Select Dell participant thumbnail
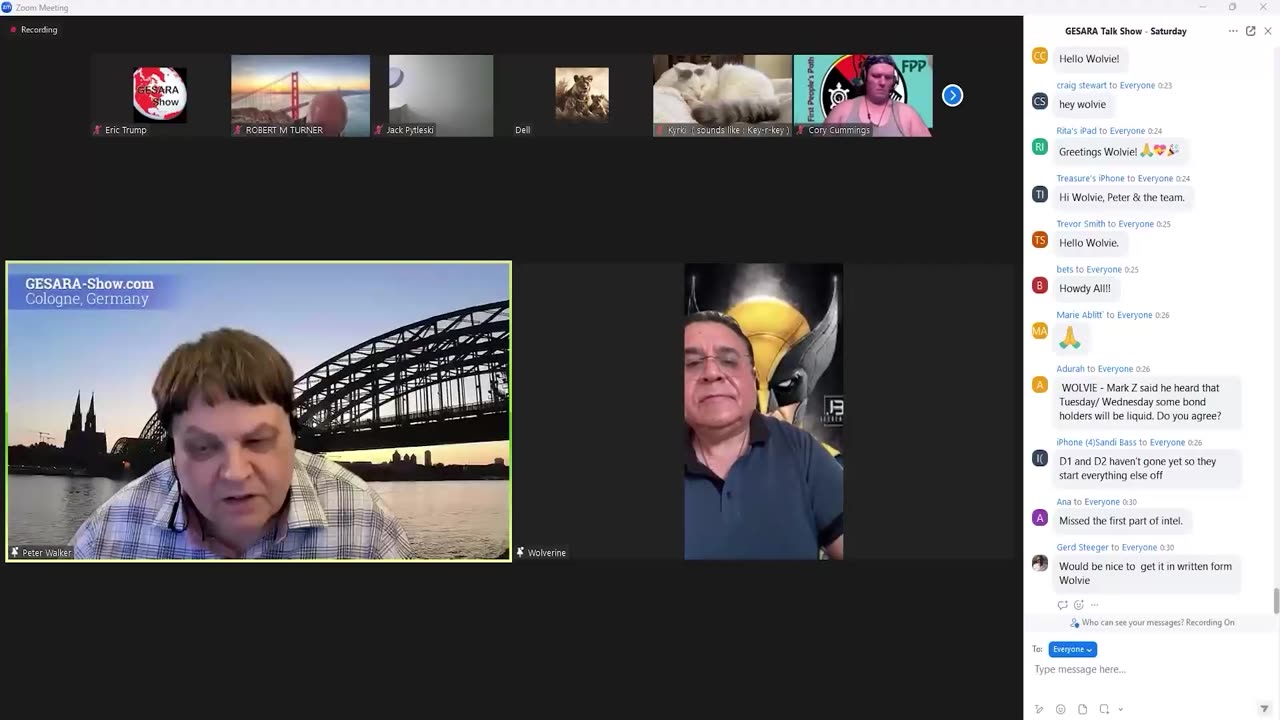 581,95
